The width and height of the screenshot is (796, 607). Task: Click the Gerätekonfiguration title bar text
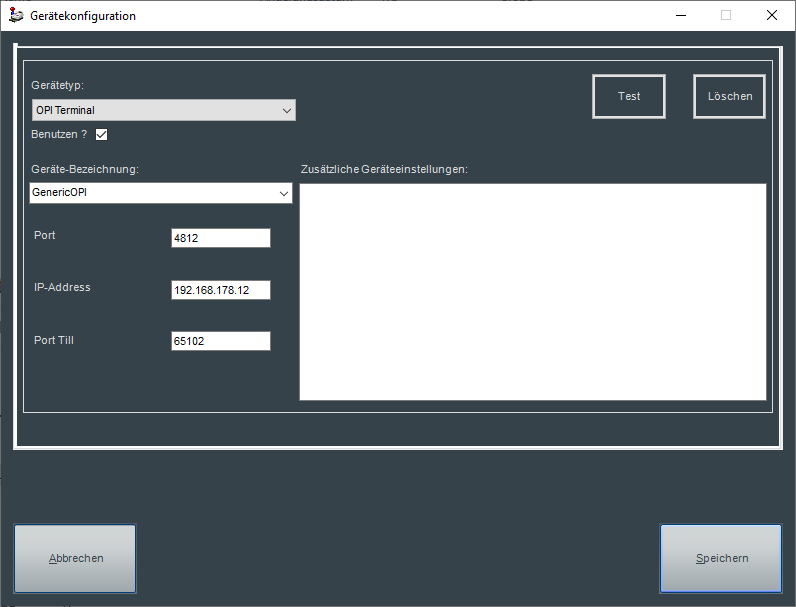83,16
